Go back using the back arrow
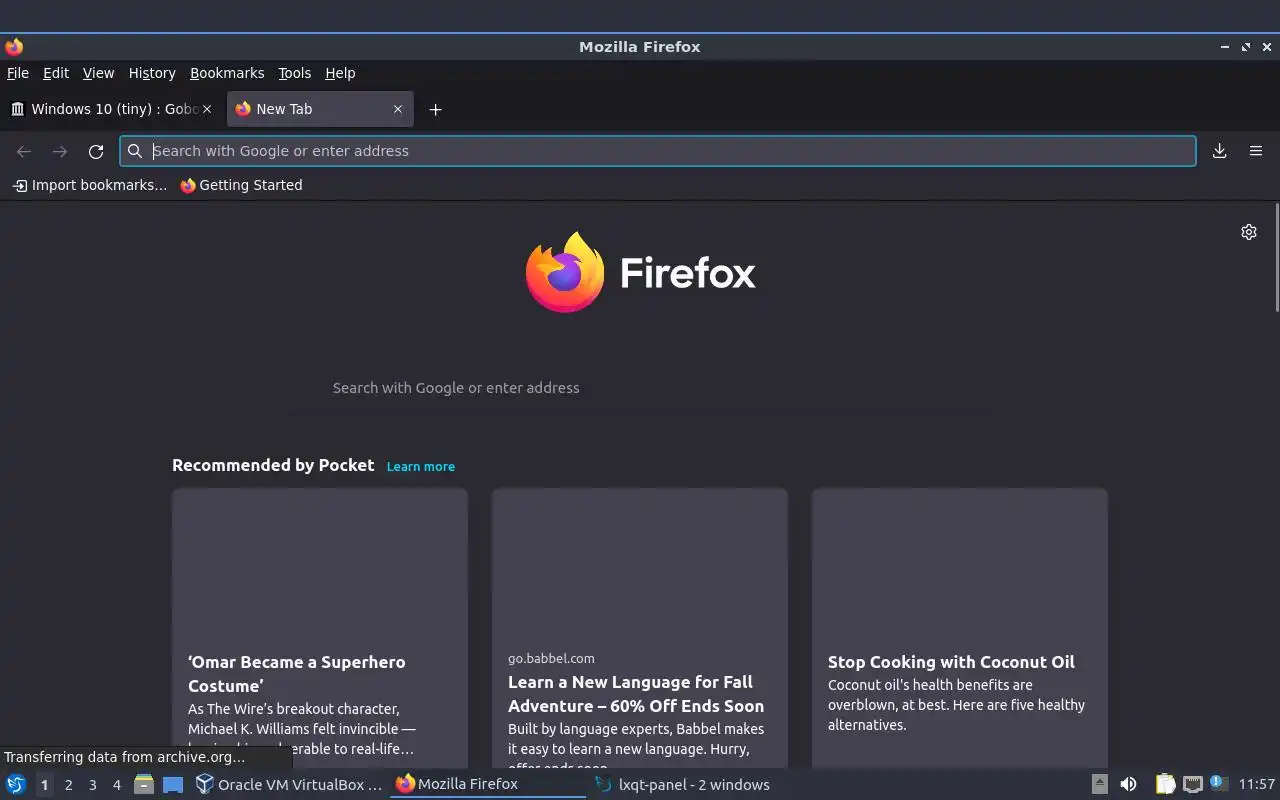Screen dimensions: 1280x800 click(x=24, y=151)
